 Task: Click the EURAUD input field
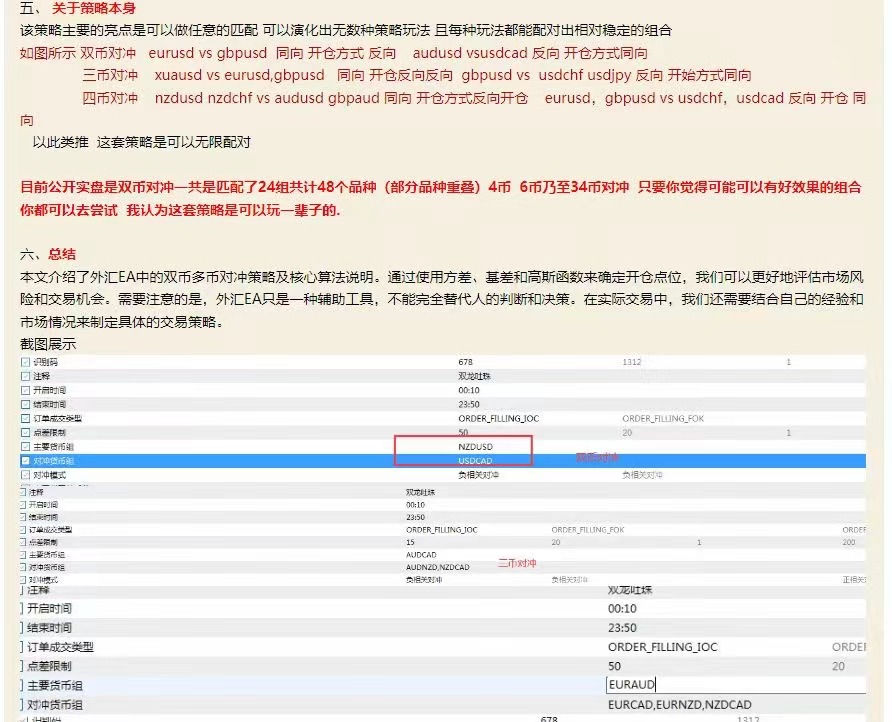736,684
